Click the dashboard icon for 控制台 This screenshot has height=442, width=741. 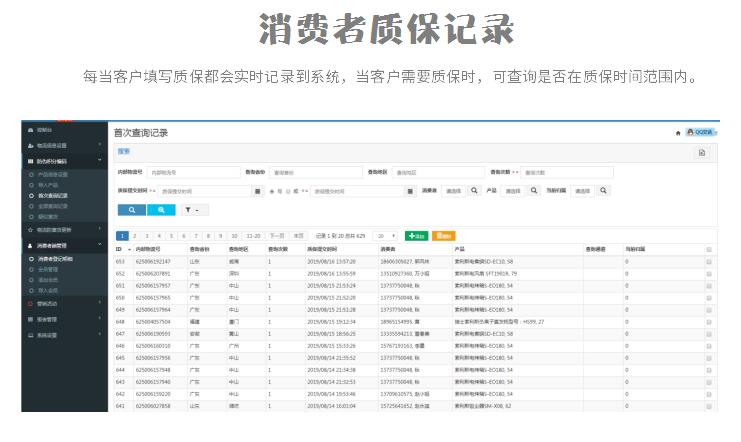point(31,130)
